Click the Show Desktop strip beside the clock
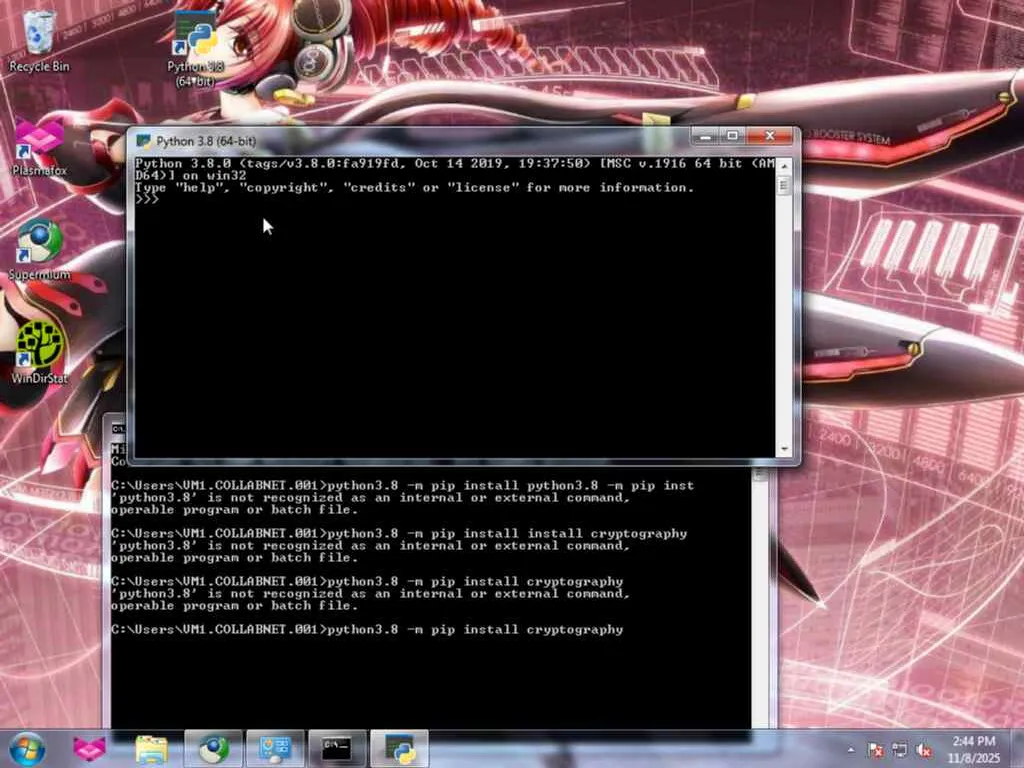The image size is (1024, 768). [x=1017, y=749]
